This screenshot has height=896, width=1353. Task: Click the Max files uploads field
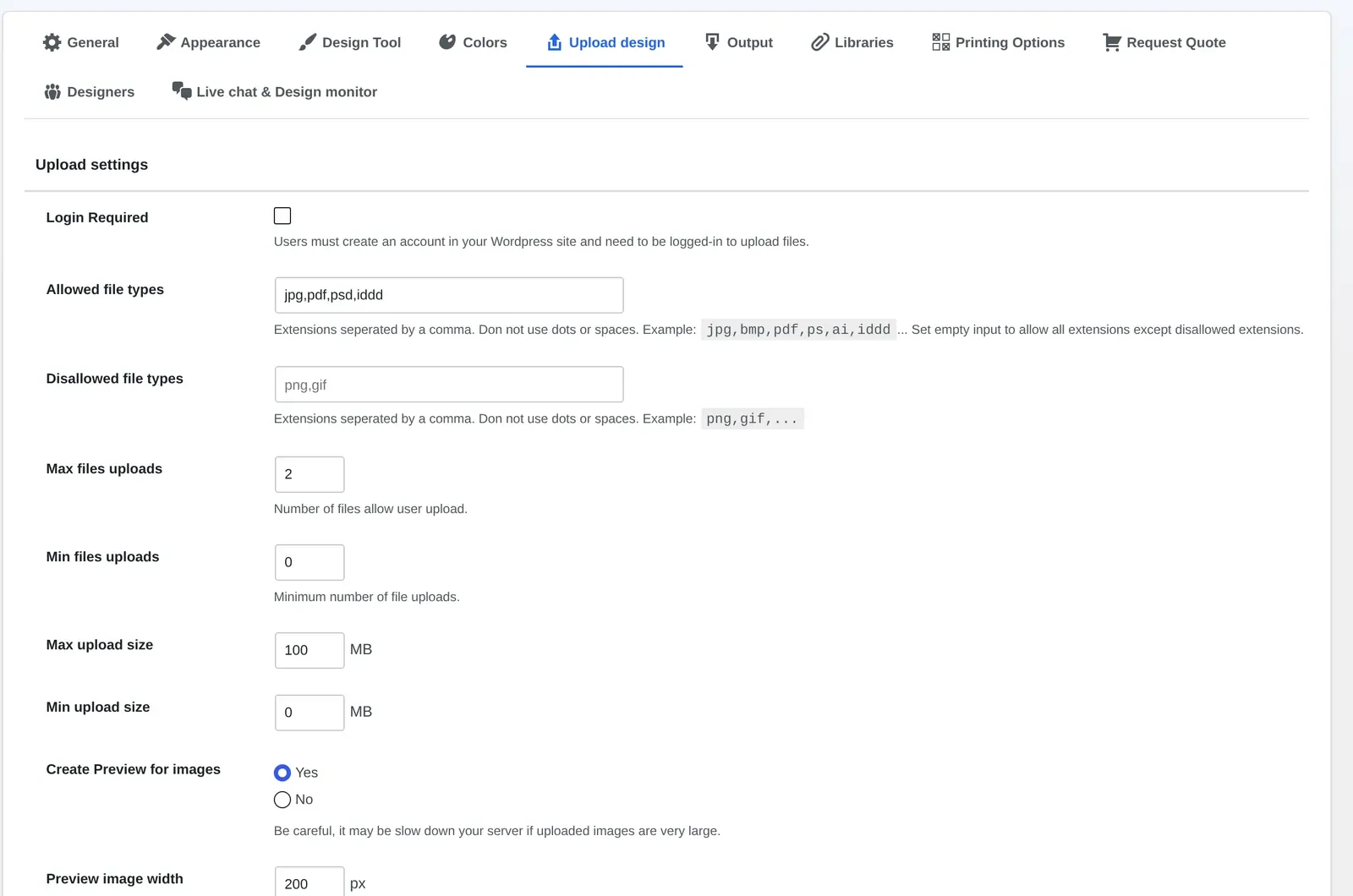click(x=309, y=474)
